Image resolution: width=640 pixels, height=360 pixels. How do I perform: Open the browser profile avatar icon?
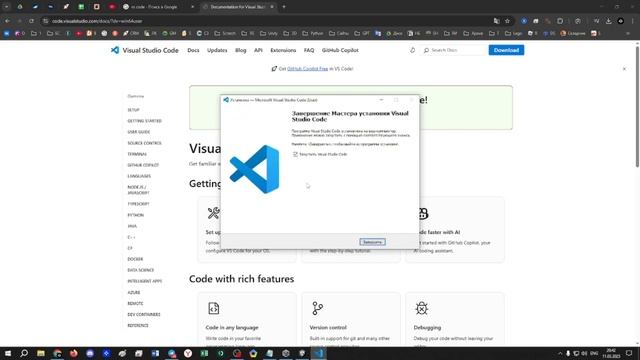coord(620,21)
